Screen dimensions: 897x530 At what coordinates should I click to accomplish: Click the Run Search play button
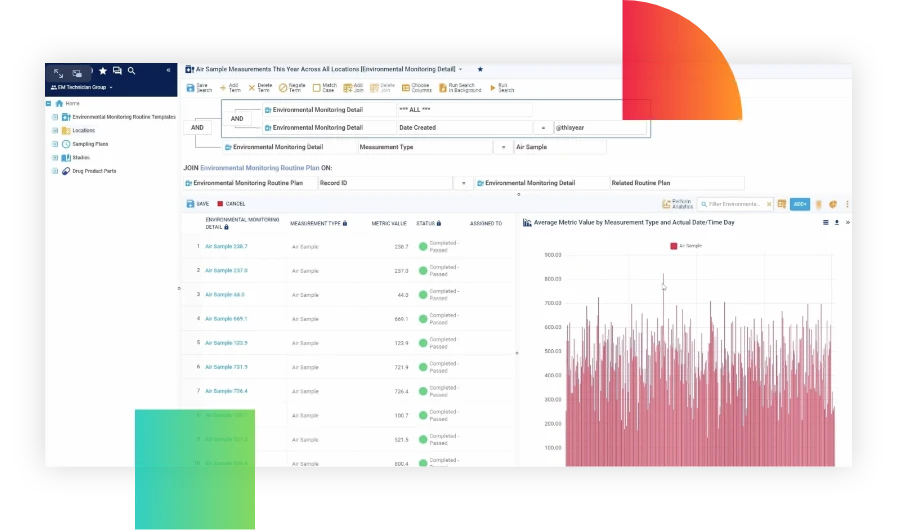[x=502, y=88]
